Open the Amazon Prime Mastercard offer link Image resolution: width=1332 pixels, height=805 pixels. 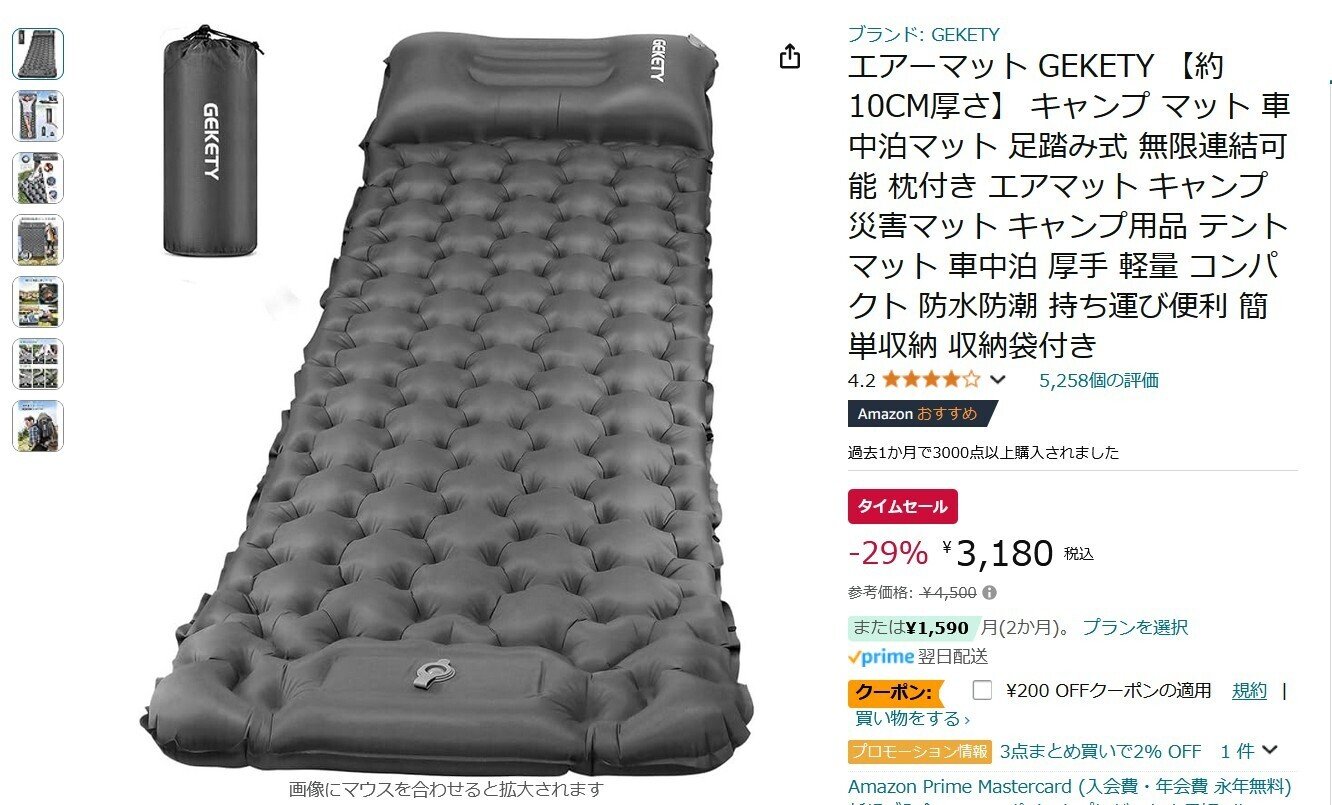[x=1070, y=785]
